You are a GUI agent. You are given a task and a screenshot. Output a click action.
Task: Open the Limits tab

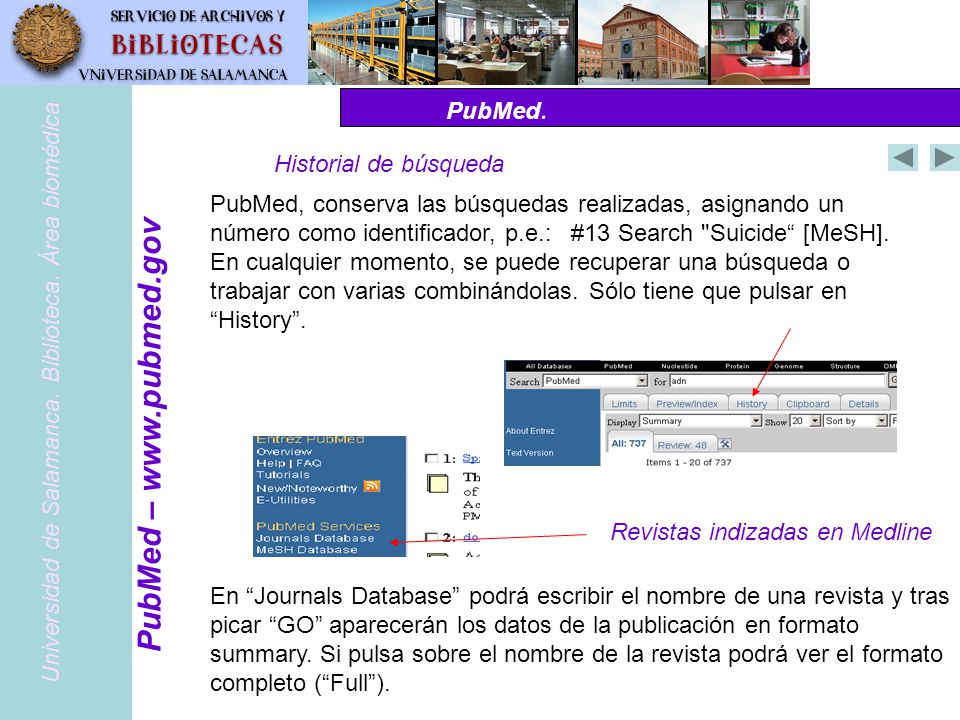[x=624, y=403]
